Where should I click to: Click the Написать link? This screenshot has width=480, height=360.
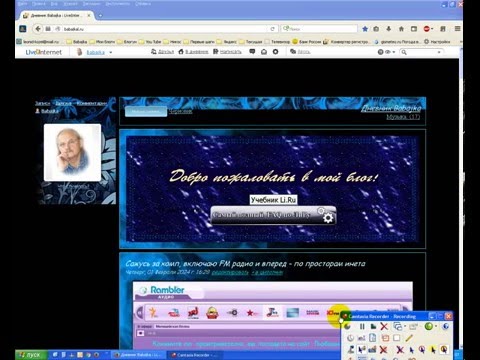pyautogui.click(x=227, y=52)
